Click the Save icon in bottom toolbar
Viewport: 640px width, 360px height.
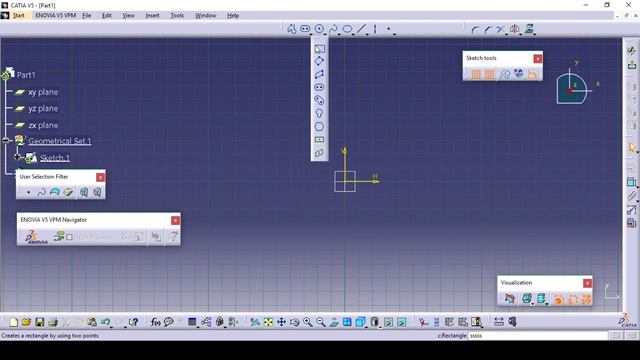(x=40, y=322)
